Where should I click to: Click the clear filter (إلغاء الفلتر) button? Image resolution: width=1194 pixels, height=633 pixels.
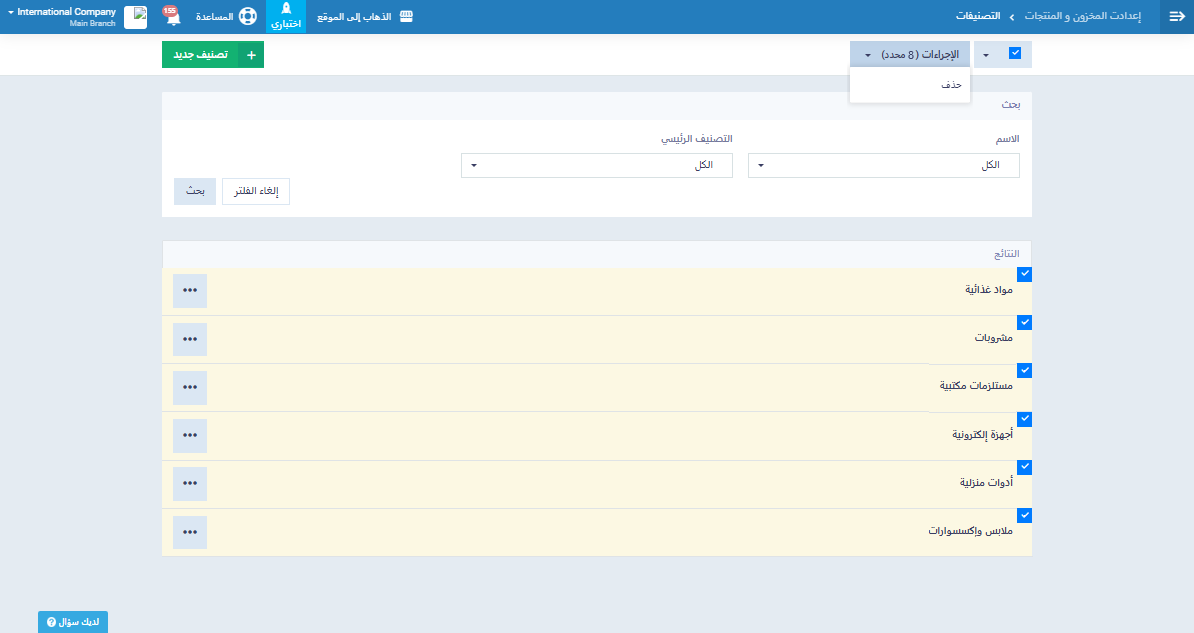pos(256,191)
